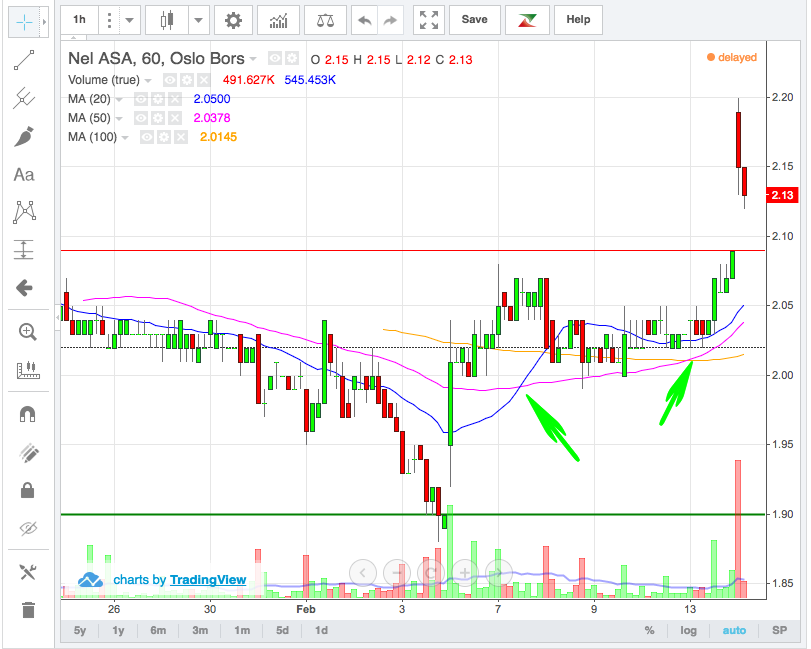
Task: Click the 2.13 current price label
Action: click(782, 195)
